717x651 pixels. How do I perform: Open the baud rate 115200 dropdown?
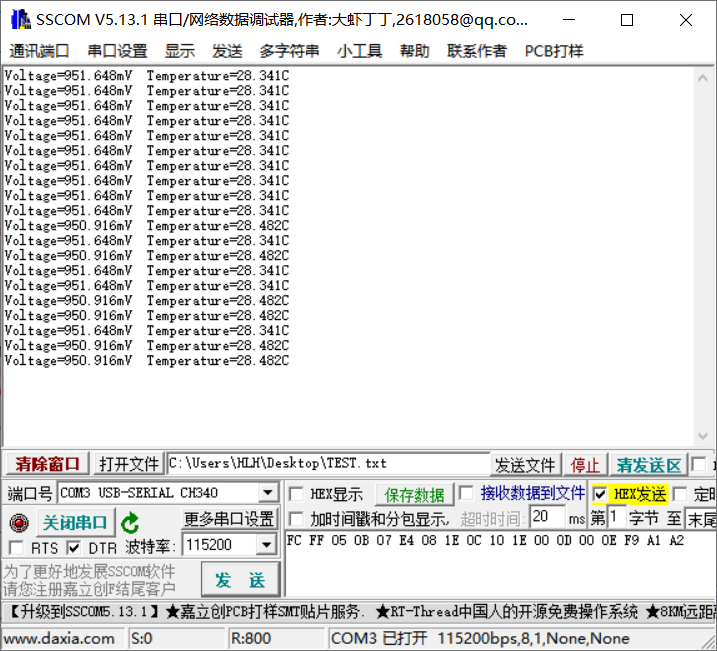[x=266, y=545]
